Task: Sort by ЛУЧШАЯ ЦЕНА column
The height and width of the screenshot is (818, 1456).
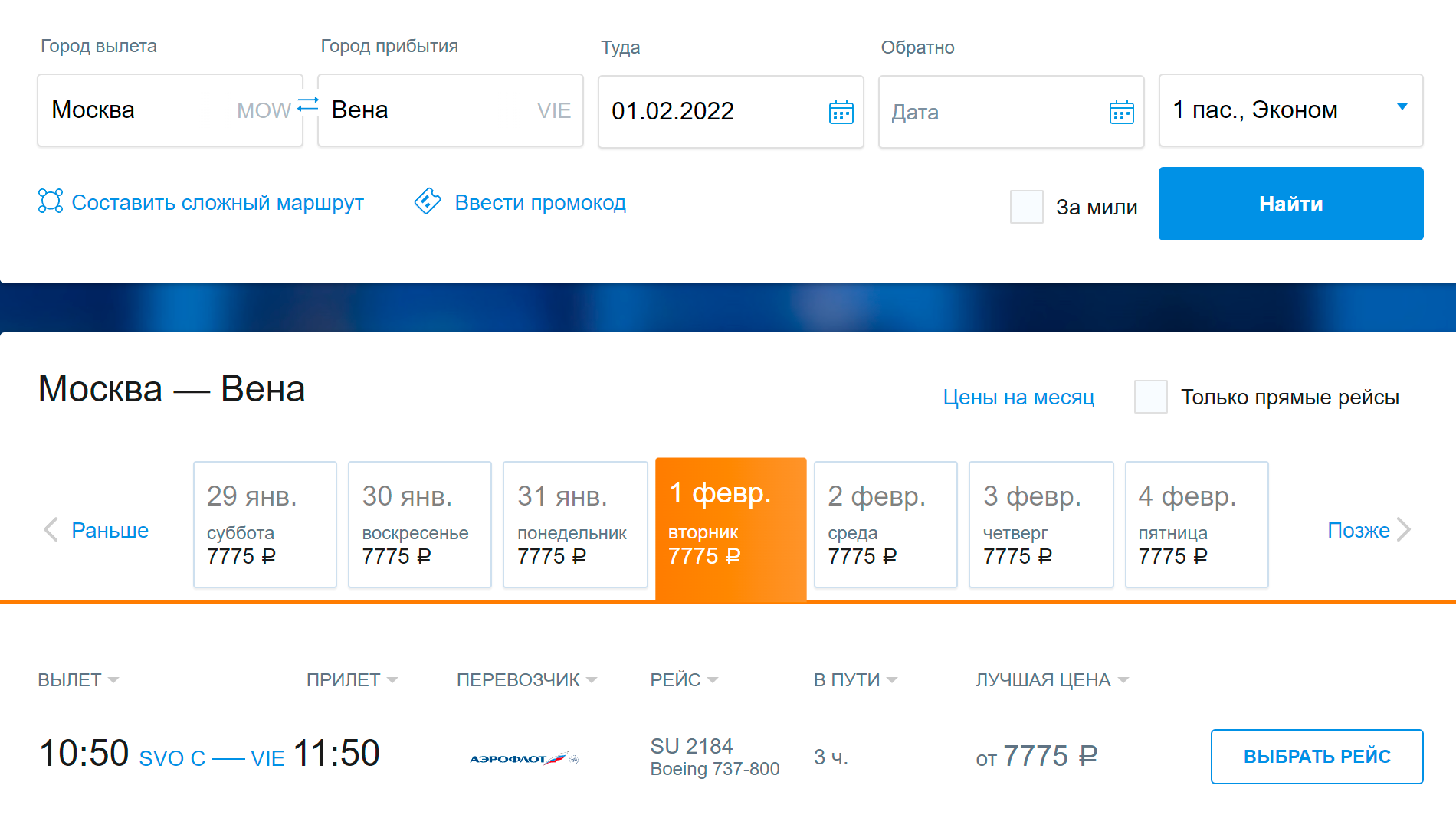Action: (1052, 680)
